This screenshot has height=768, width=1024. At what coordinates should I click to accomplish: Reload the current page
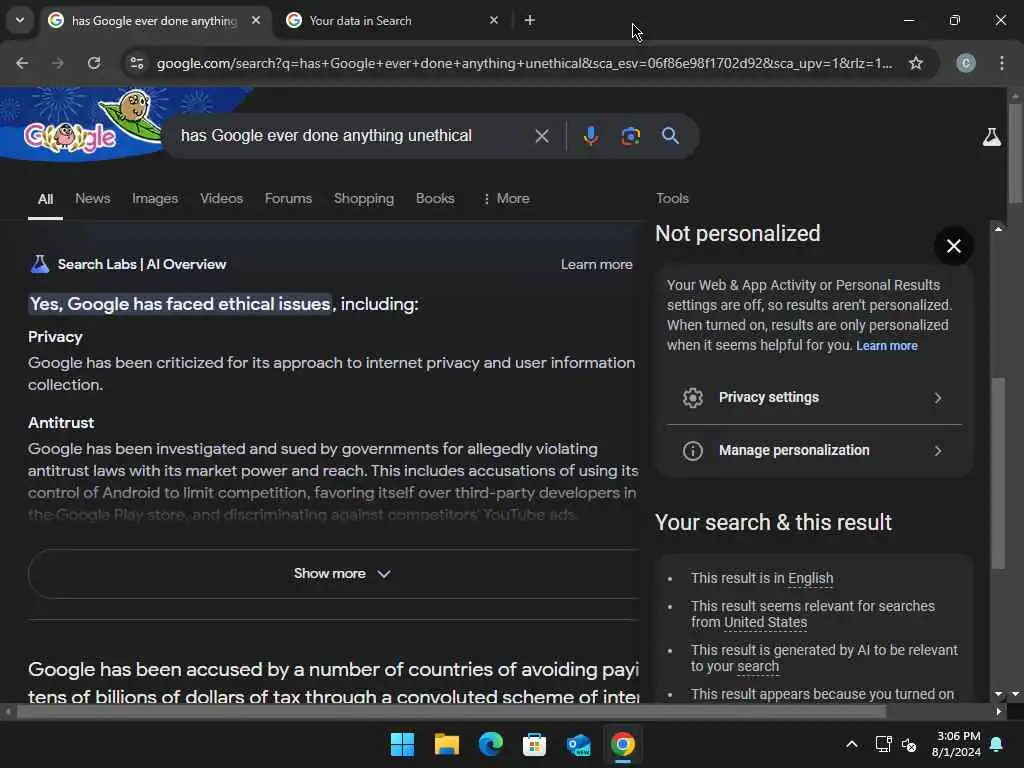point(94,63)
